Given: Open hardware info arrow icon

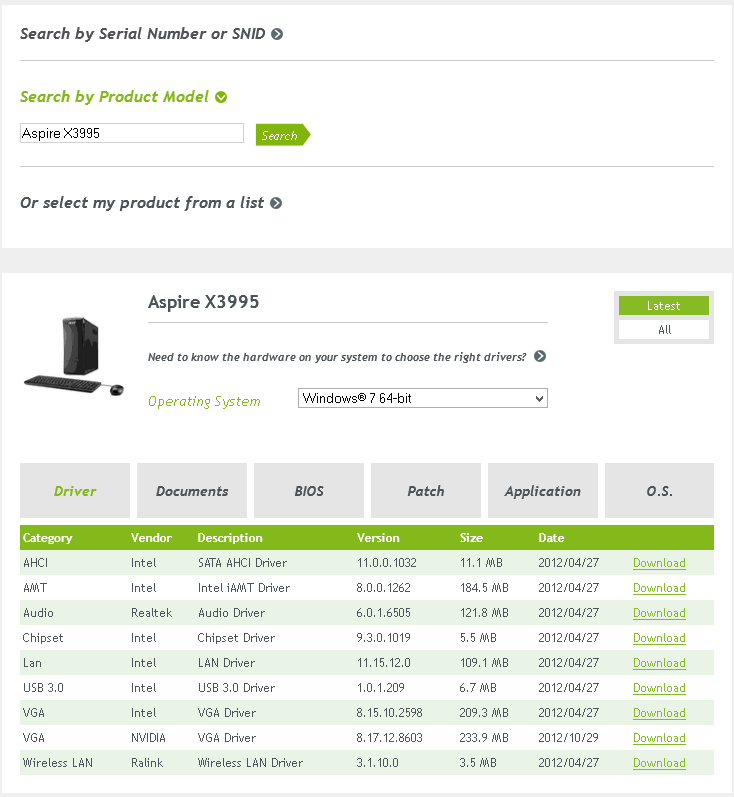Looking at the screenshot, I should tap(540, 356).
